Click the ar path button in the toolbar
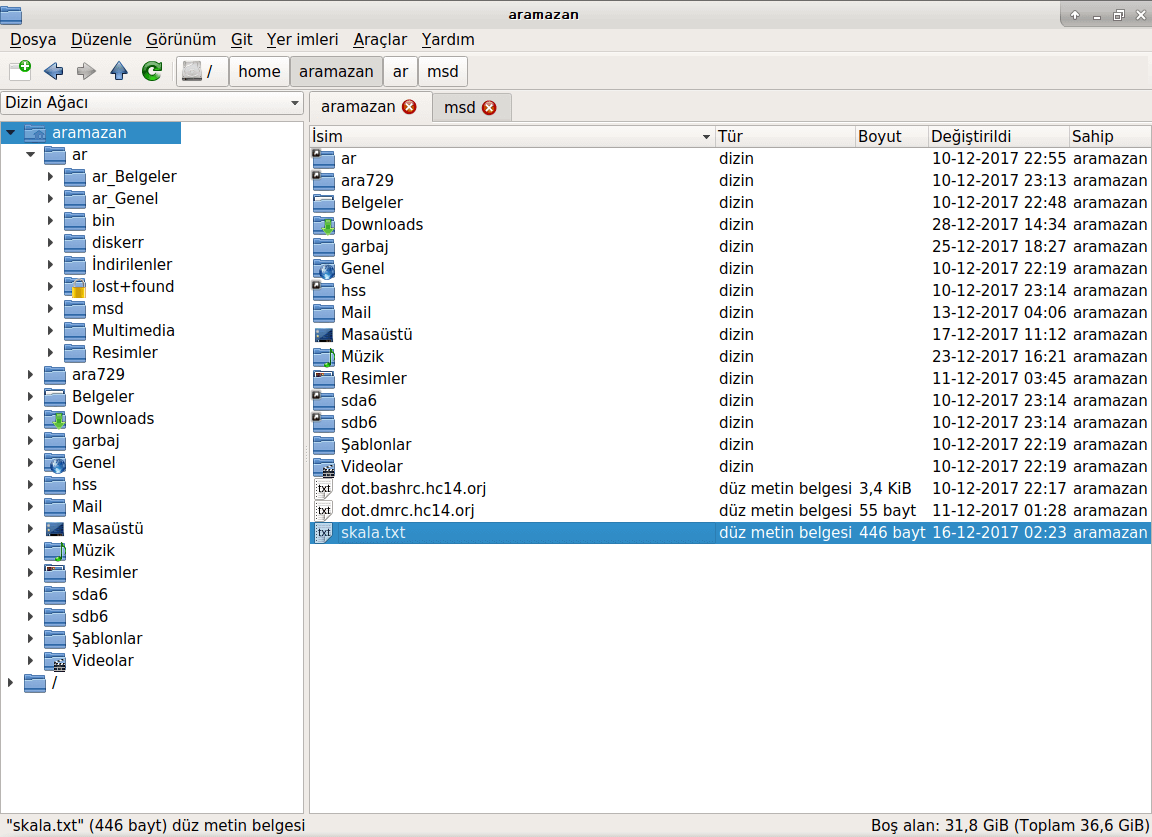Viewport: 1152px width, 837px height. 399,71
